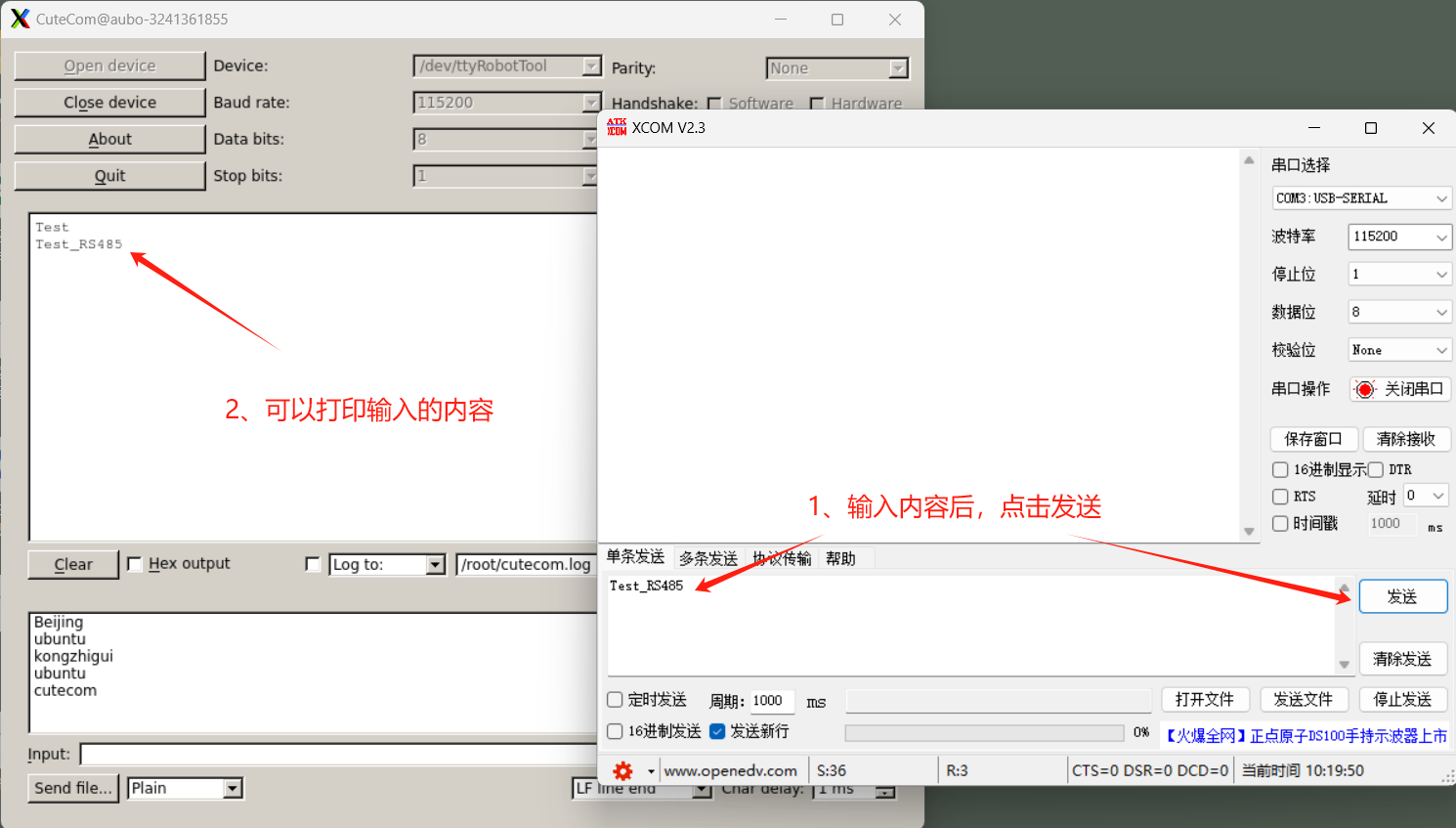Open the COM3:USB-SERIAL port dropdown
The image size is (1456, 828).
[1361, 198]
